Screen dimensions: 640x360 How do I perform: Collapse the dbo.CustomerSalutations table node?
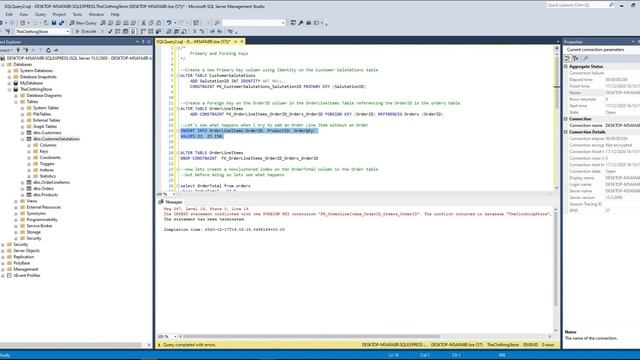tap(22, 139)
